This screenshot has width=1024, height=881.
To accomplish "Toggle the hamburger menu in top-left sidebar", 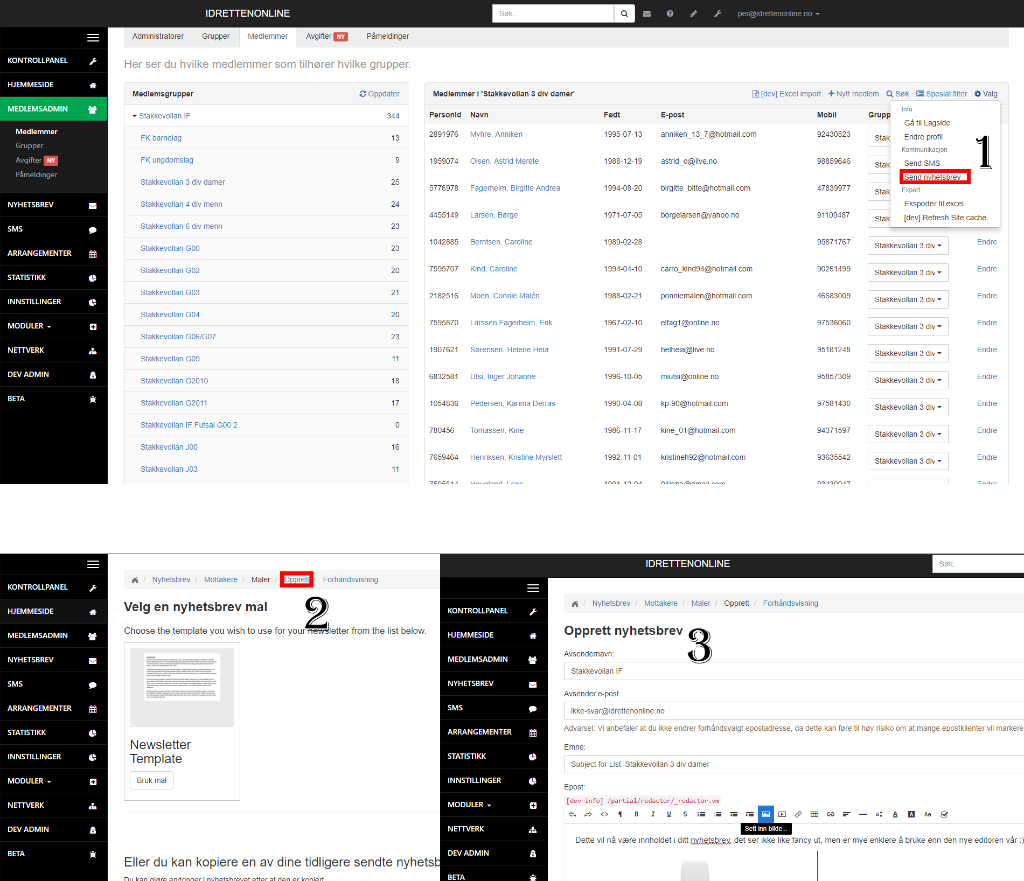I will pos(93,37).
